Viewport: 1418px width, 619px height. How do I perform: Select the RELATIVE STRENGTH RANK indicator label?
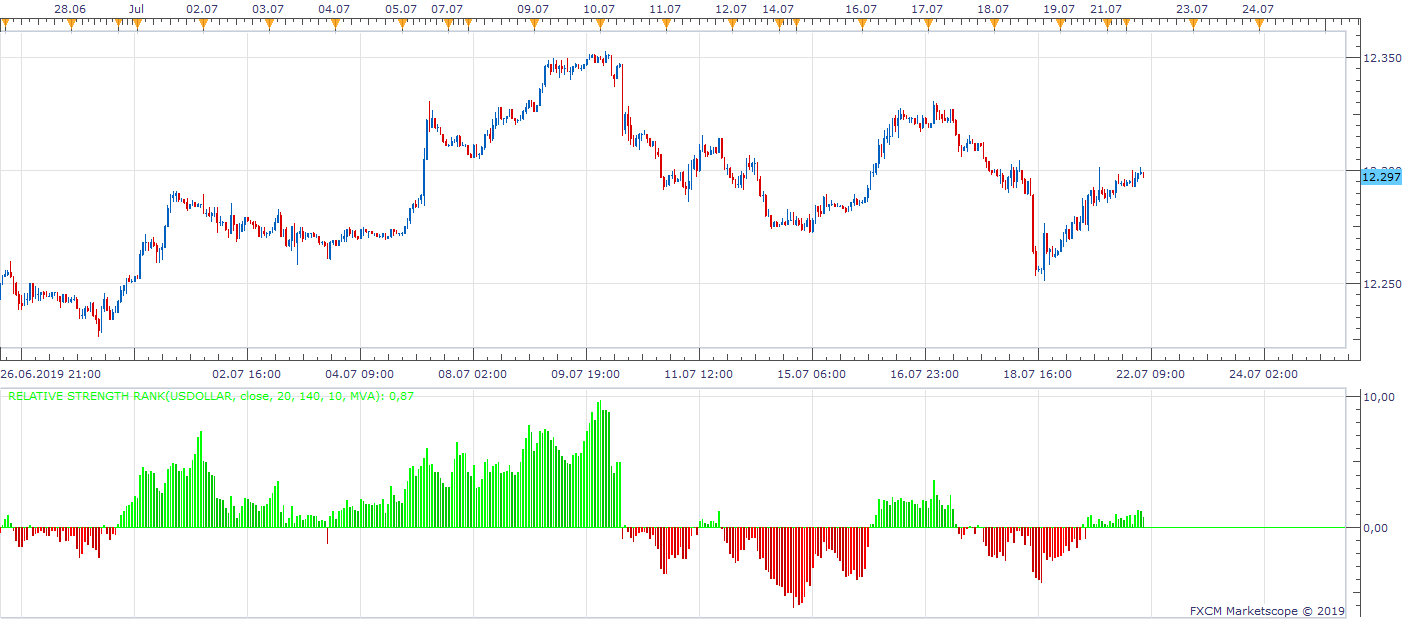pyautogui.click(x=211, y=396)
